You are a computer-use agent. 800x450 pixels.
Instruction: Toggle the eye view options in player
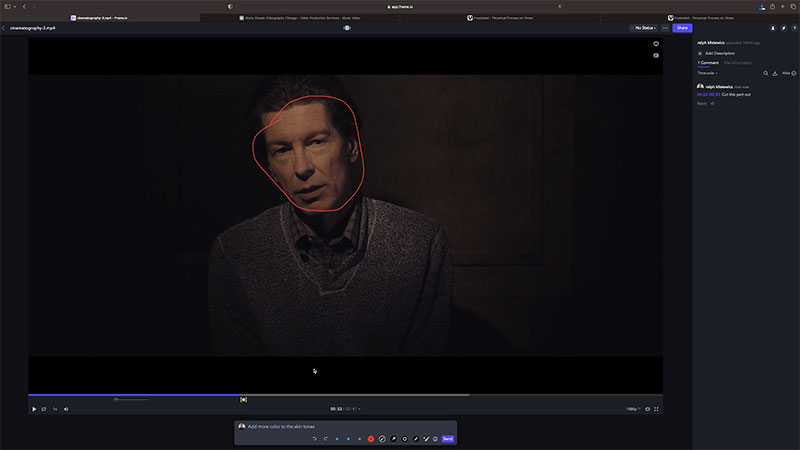coord(647,409)
